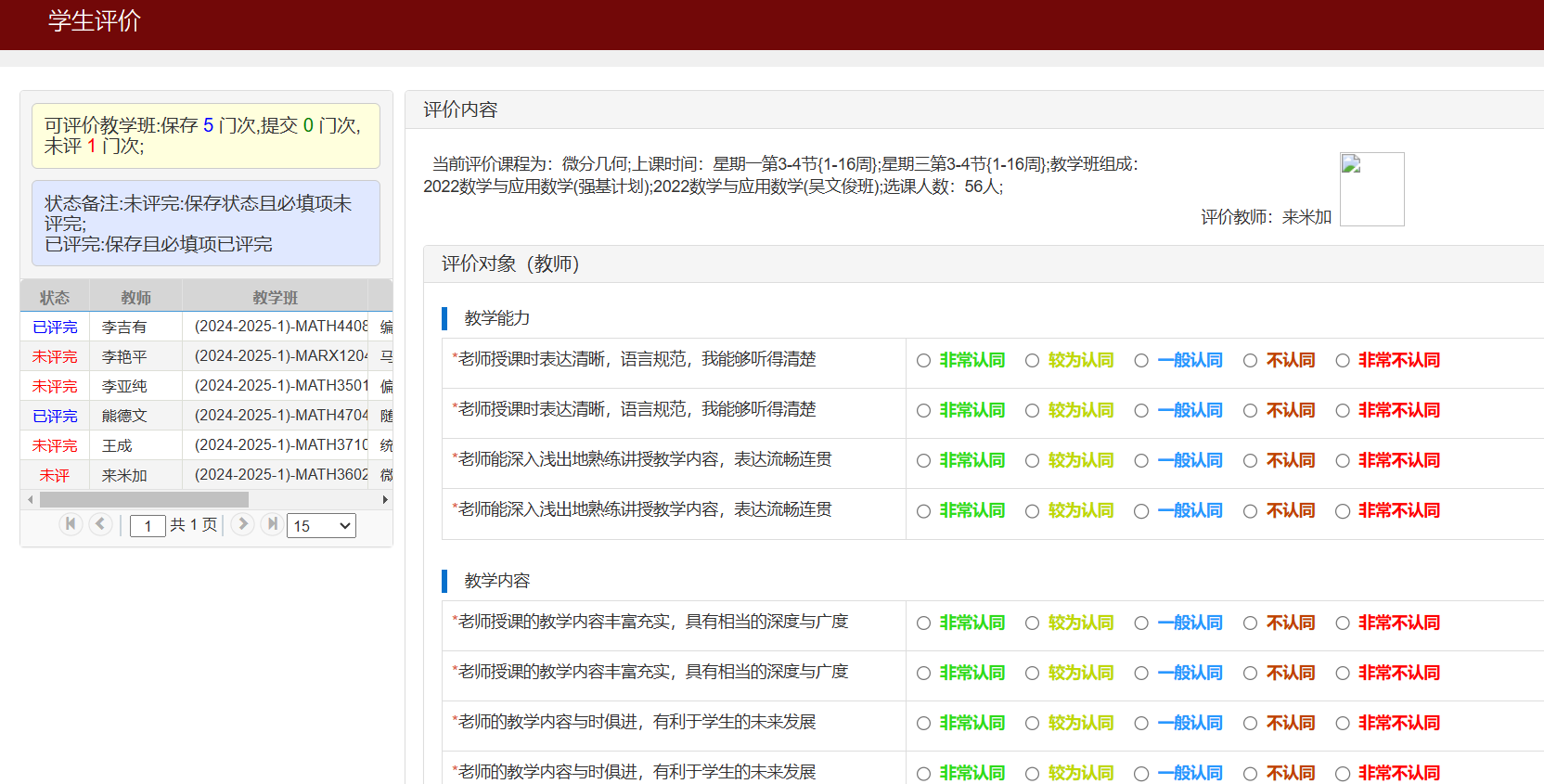Jump to last page of teacher list

click(x=272, y=524)
